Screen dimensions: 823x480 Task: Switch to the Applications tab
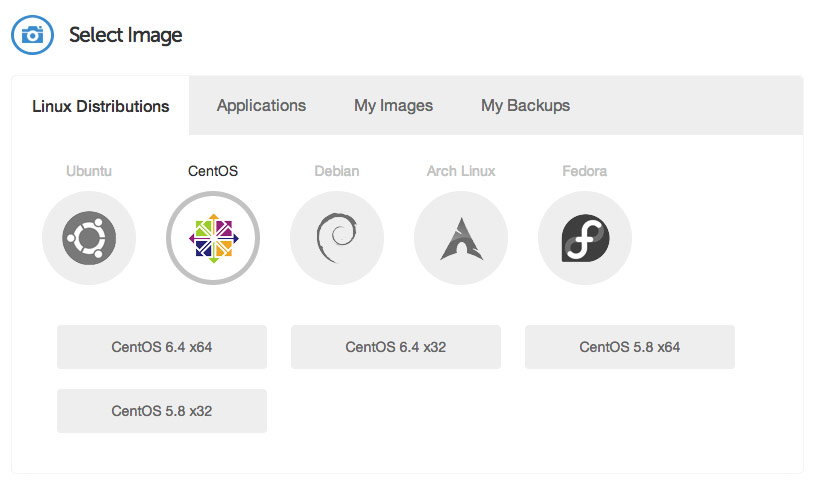[x=261, y=105]
